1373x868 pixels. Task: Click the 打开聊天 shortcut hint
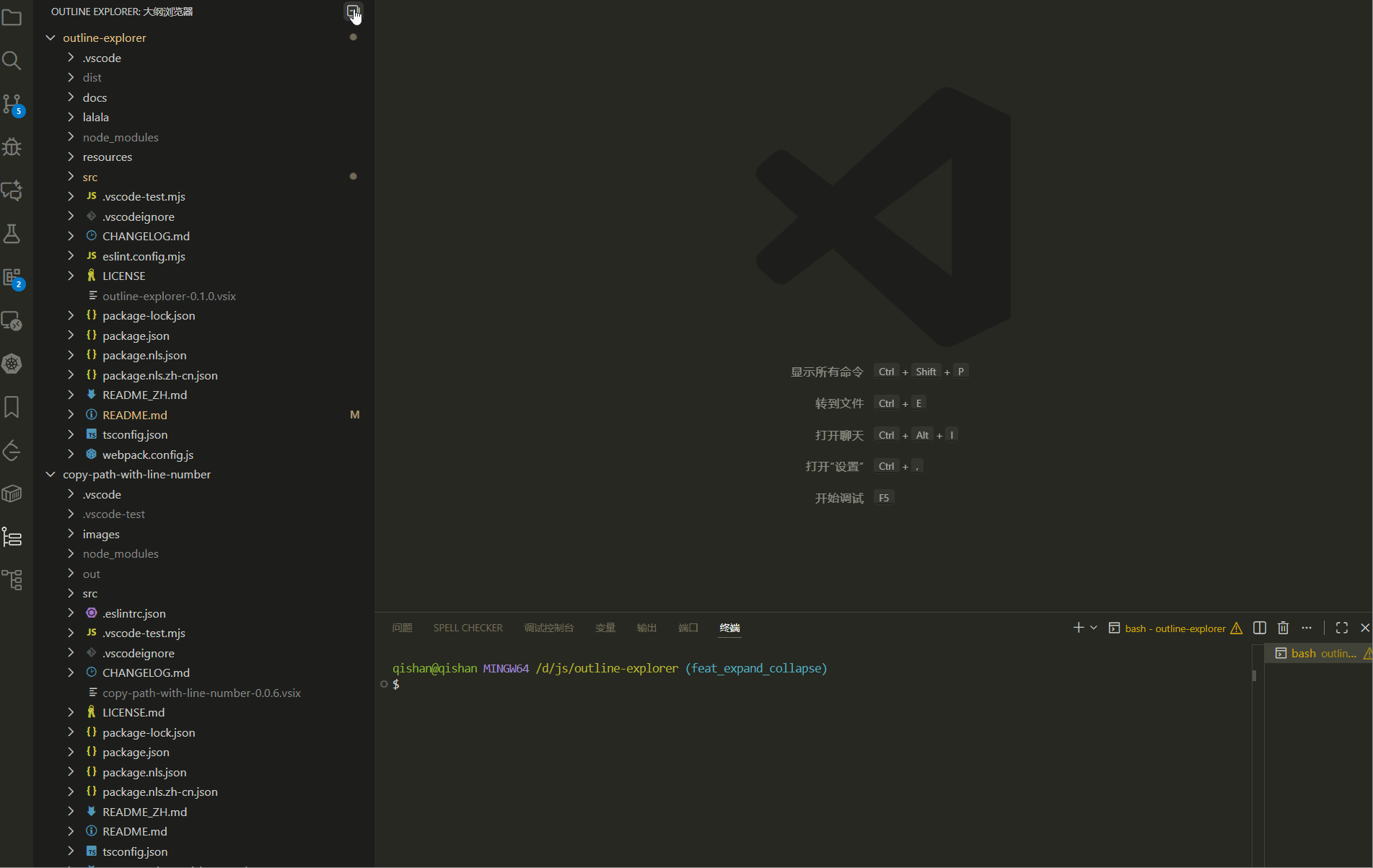[839, 435]
